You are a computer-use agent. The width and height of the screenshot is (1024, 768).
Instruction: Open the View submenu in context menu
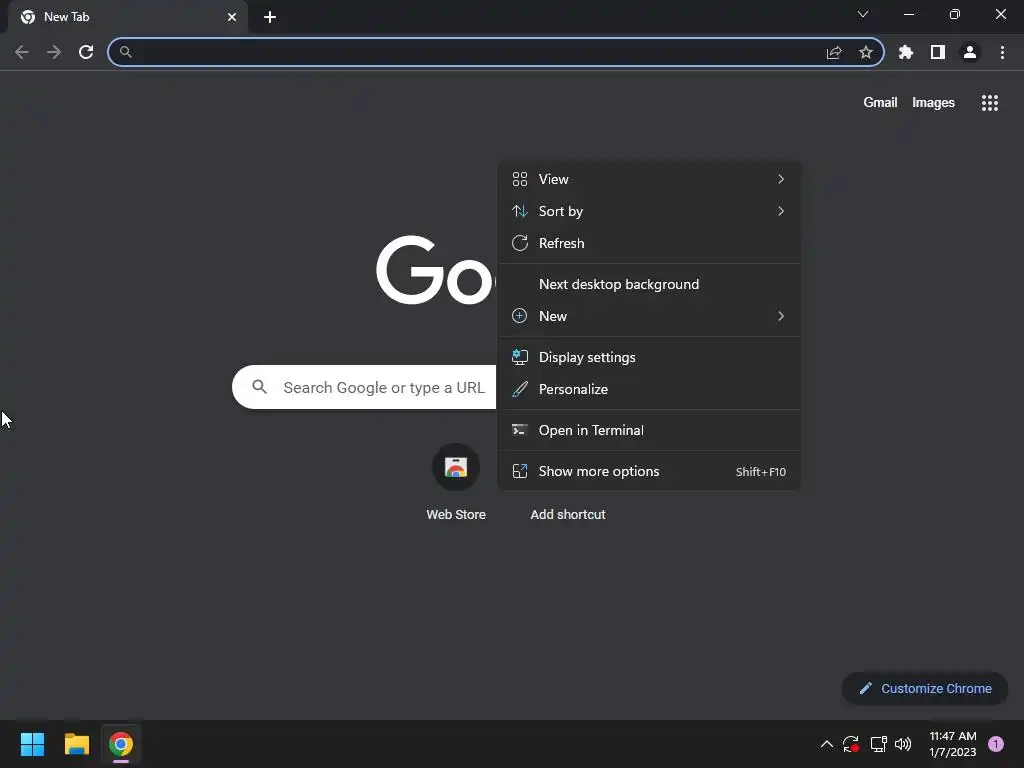point(649,179)
